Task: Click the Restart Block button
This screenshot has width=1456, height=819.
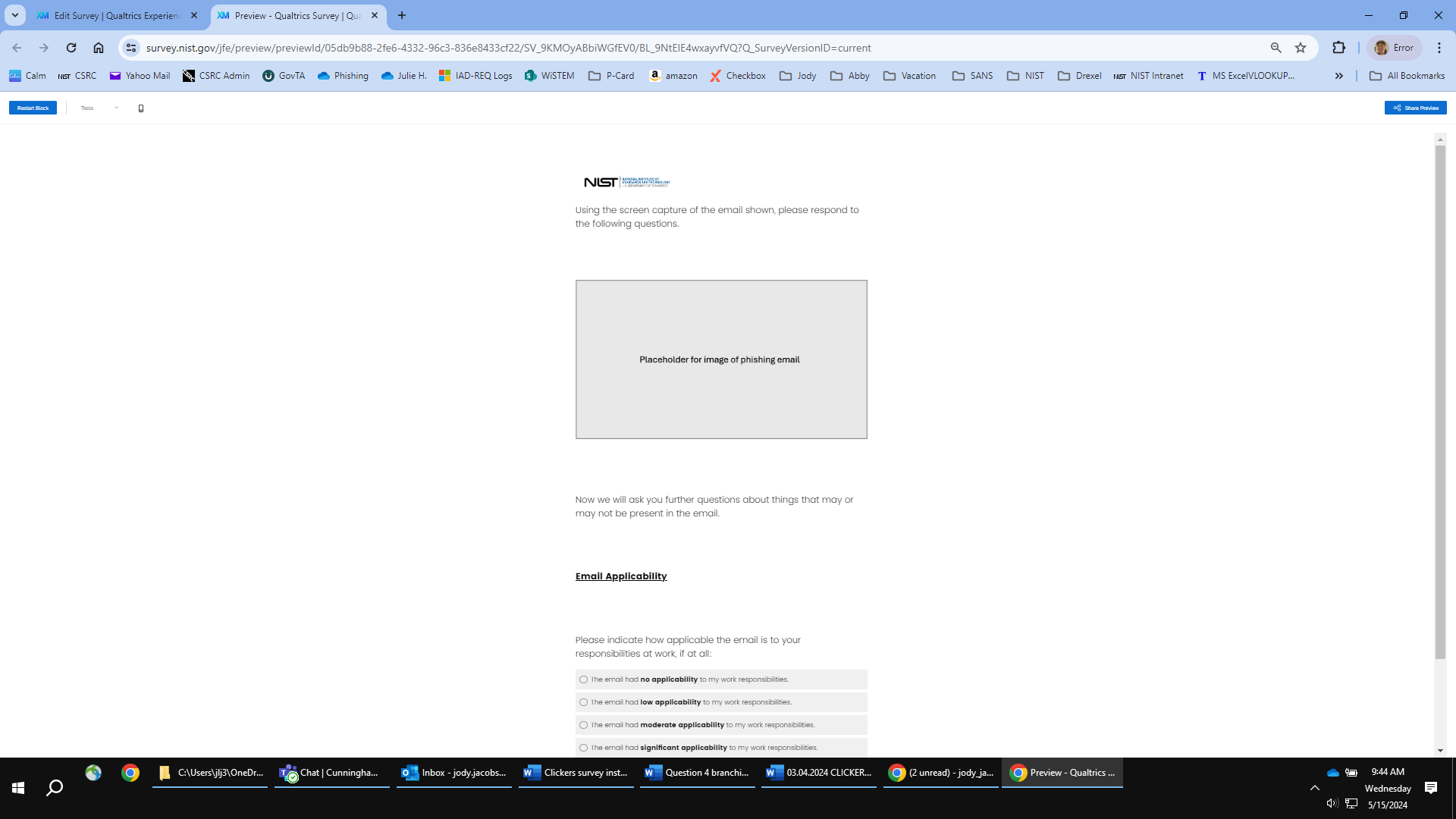Action: point(33,108)
